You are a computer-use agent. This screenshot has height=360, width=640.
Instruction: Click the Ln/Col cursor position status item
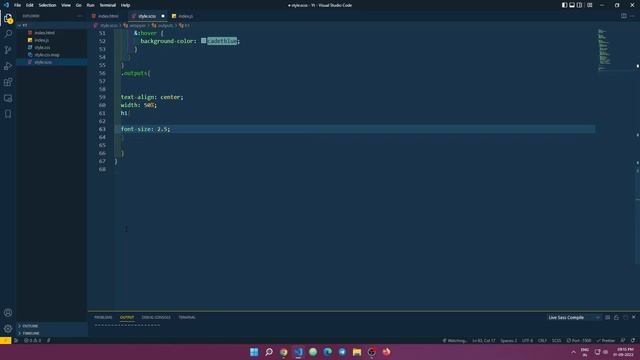[484, 340]
